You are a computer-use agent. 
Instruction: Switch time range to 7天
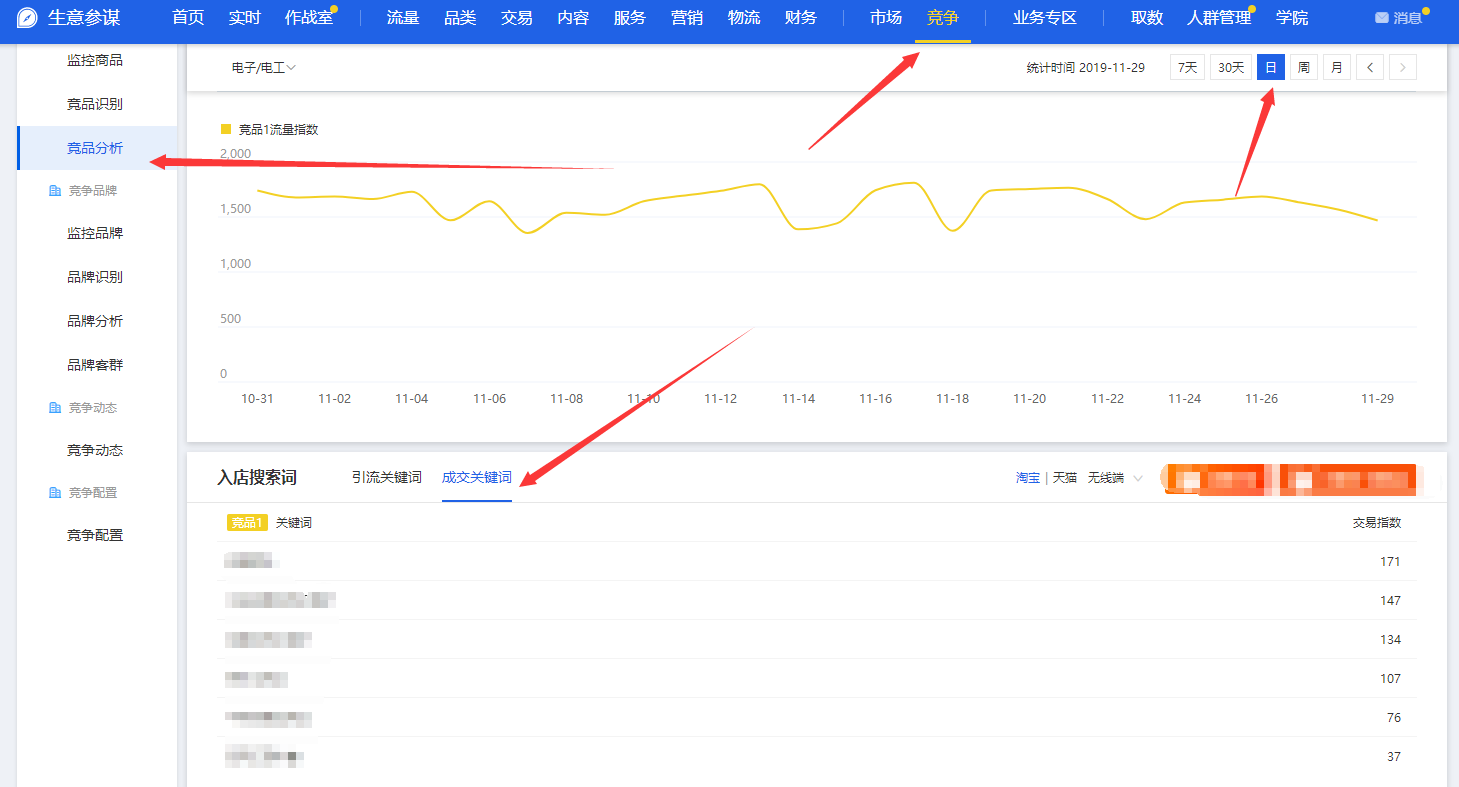point(1187,68)
